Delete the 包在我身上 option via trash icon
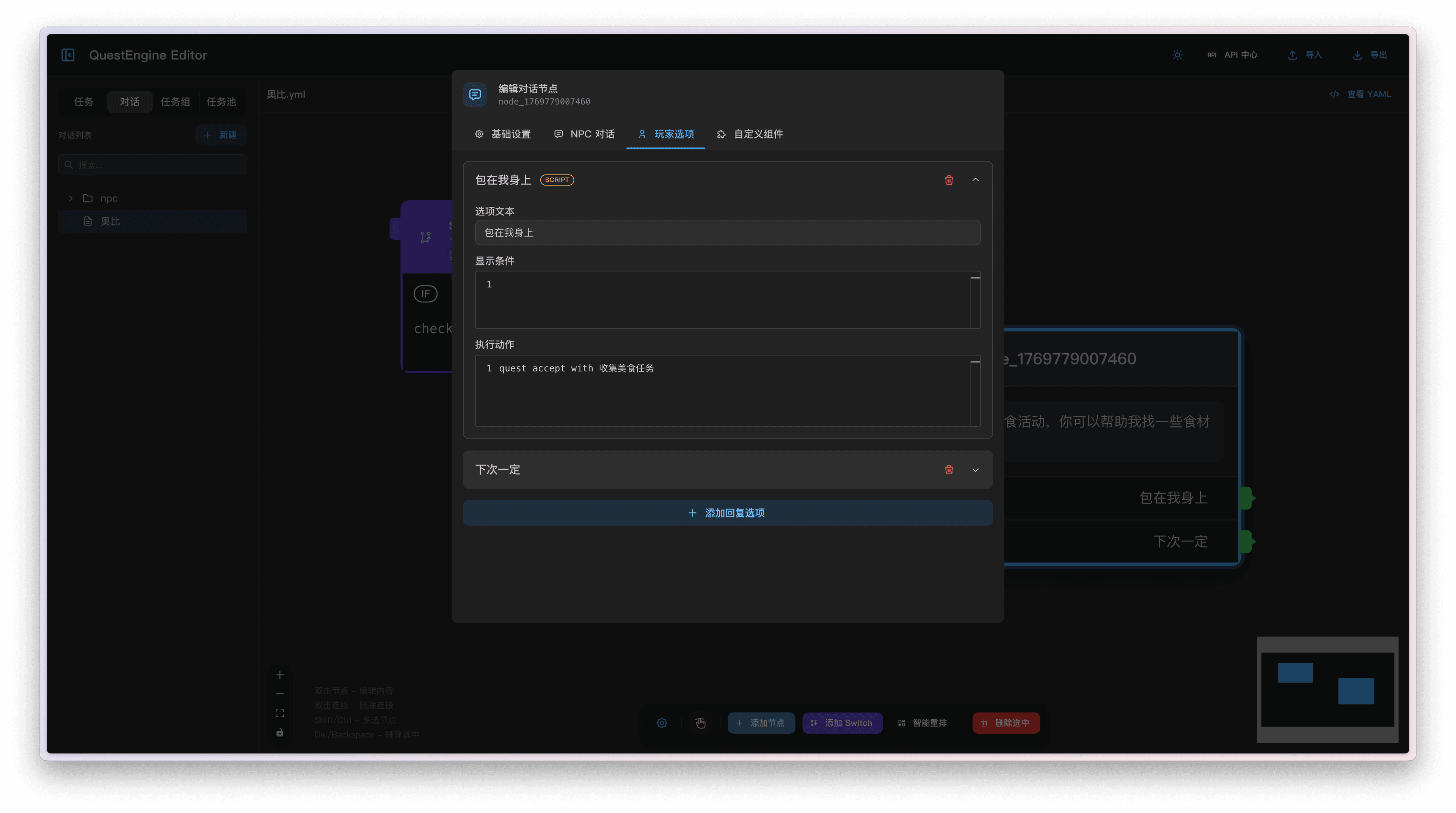 pyautogui.click(x=949, y=180)
